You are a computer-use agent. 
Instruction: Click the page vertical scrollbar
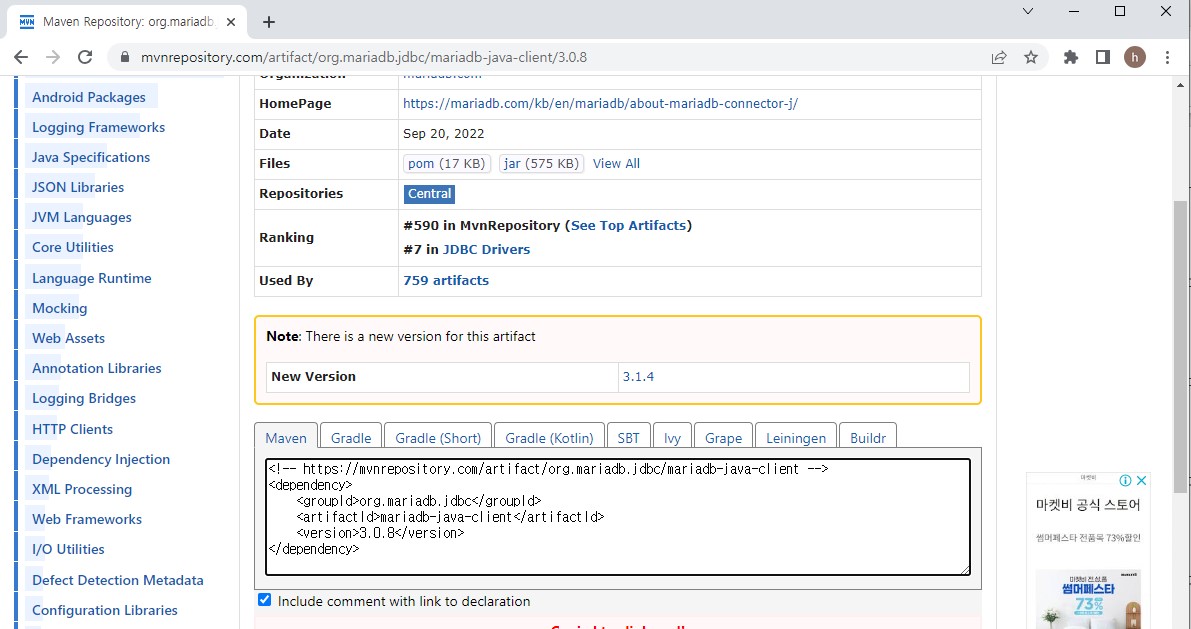point(1180,346)
